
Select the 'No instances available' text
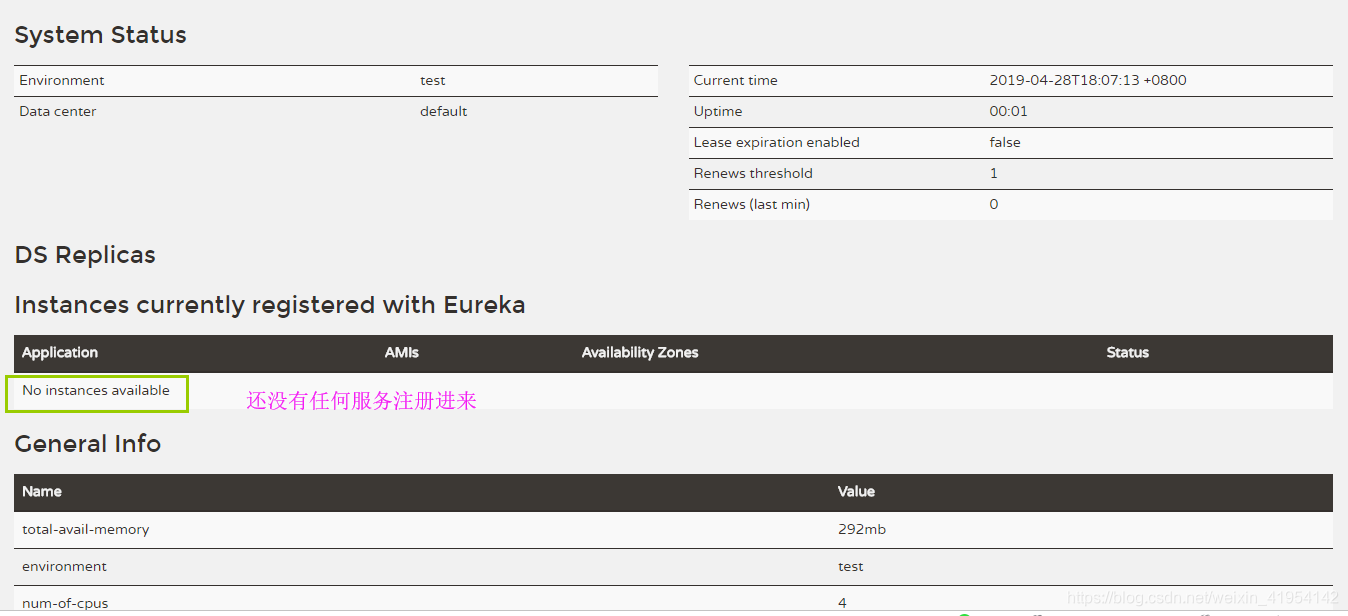[96, 391]
